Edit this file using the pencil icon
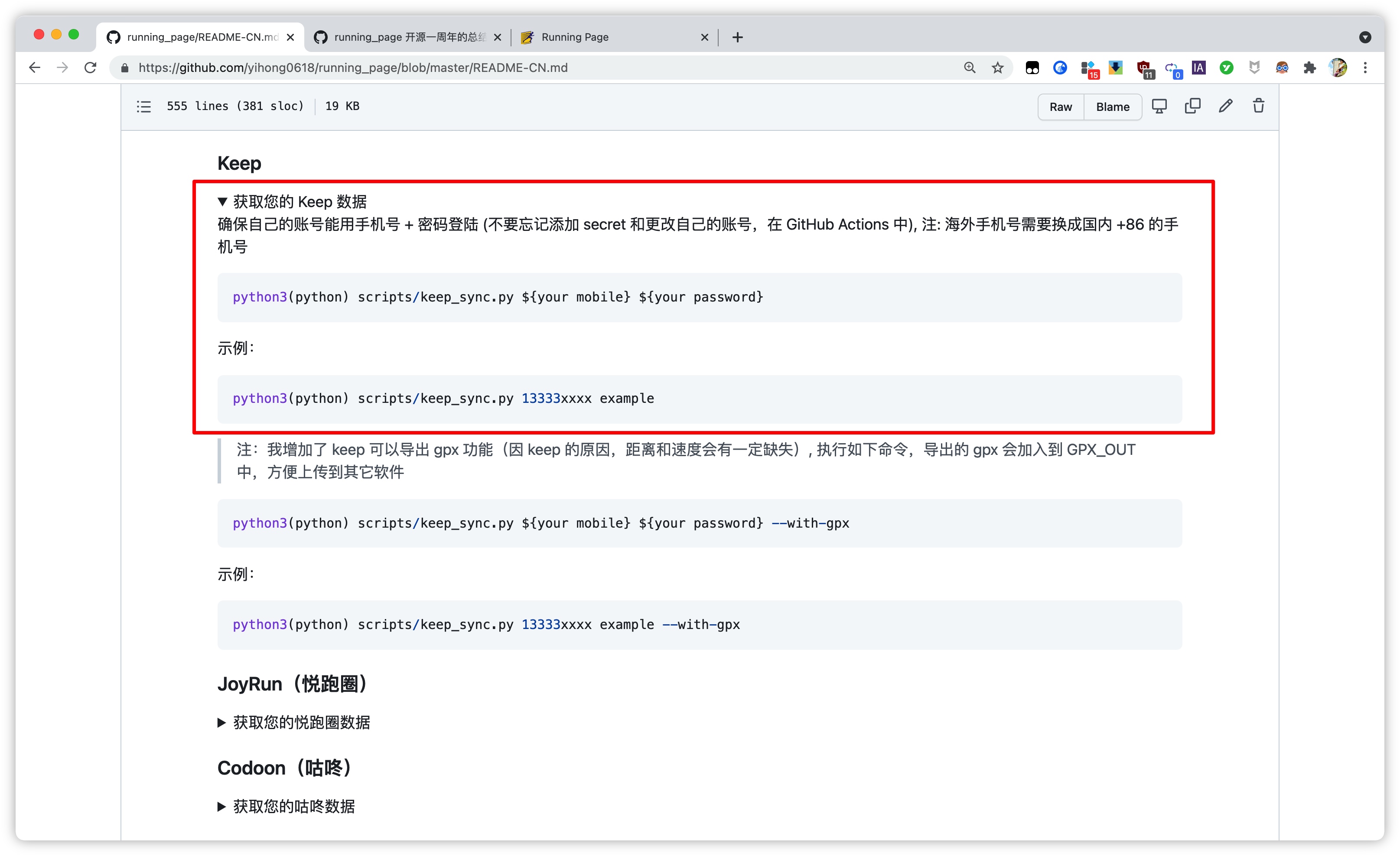Screen dimensions: 1400x856 pyautogui.click(x=1226, y=106)
